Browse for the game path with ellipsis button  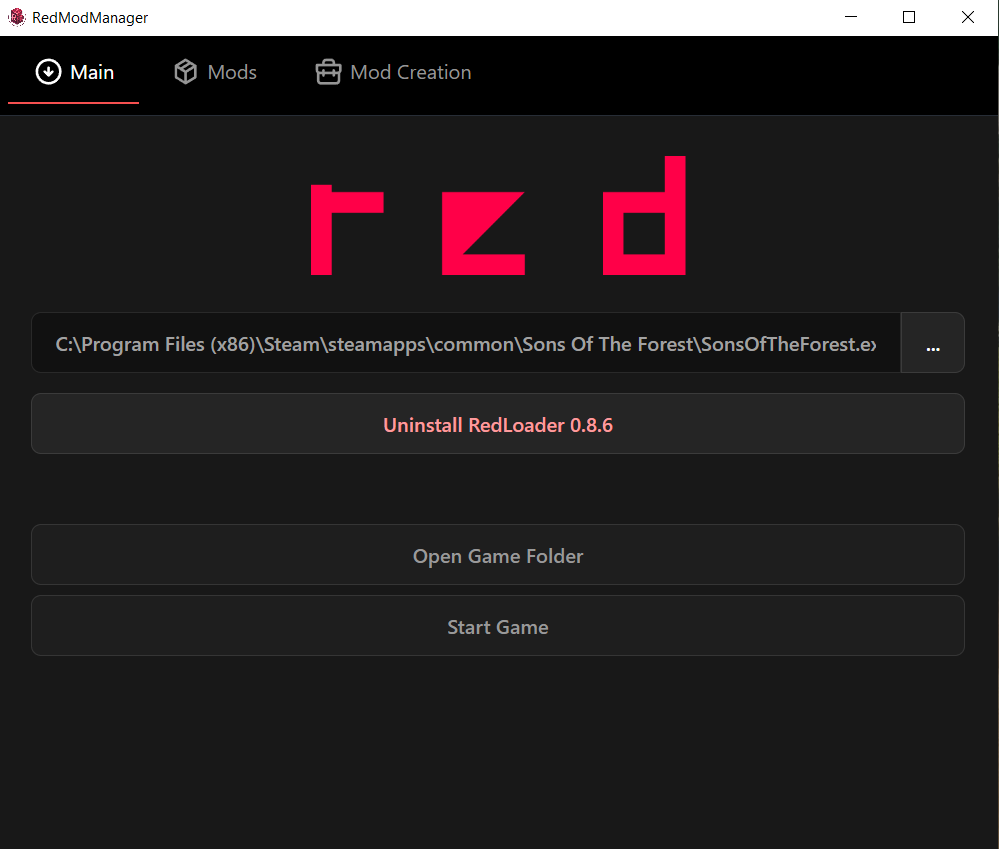pyautogui.click(x=933, y=343)
